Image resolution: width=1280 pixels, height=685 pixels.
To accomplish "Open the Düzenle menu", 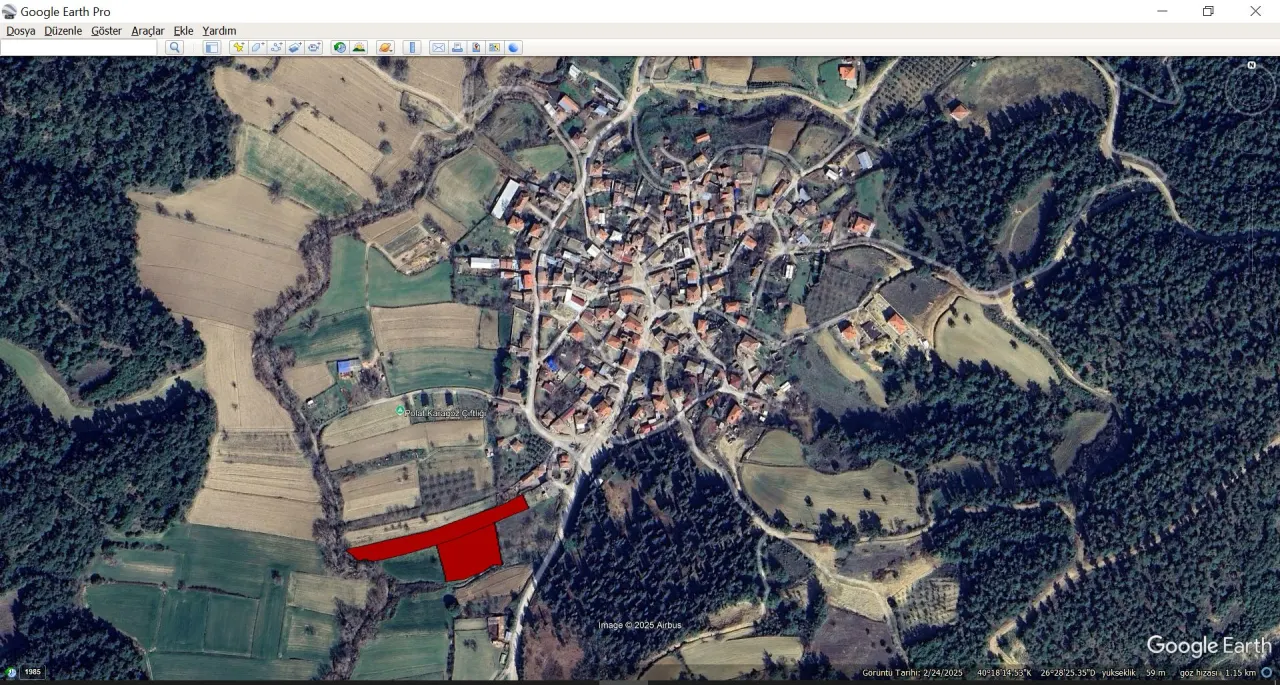I will (x=63, y=31).
